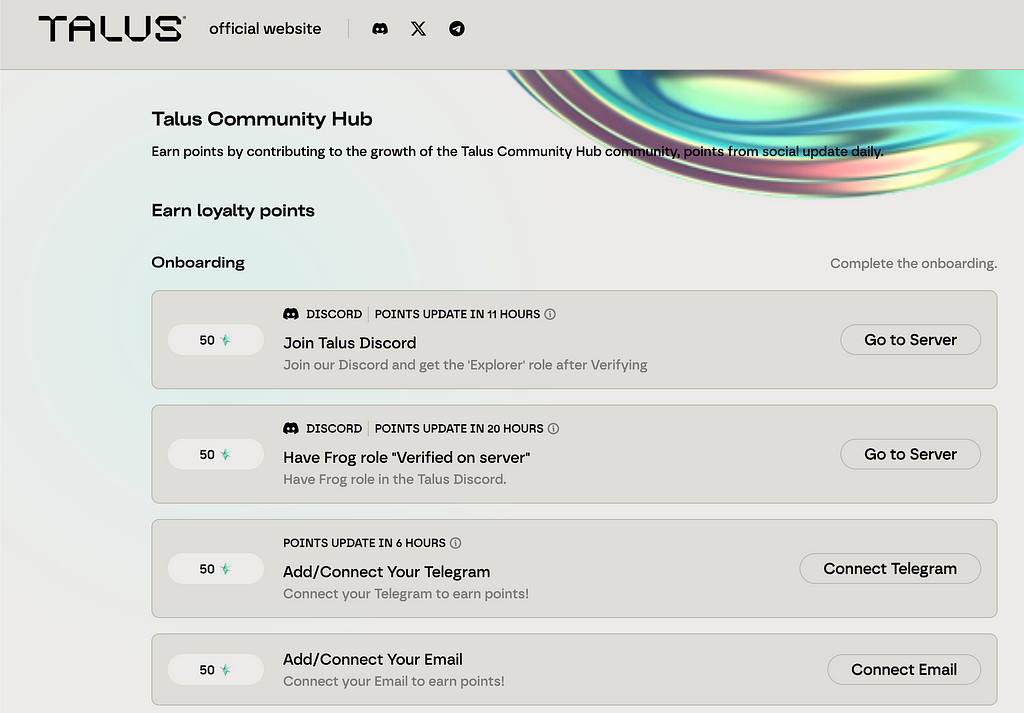Click info icon next to 6 HOURS update
Image resolution: width=1024 pixels, height=713 pixels.
pyautogui.click(x=455, y=543)
